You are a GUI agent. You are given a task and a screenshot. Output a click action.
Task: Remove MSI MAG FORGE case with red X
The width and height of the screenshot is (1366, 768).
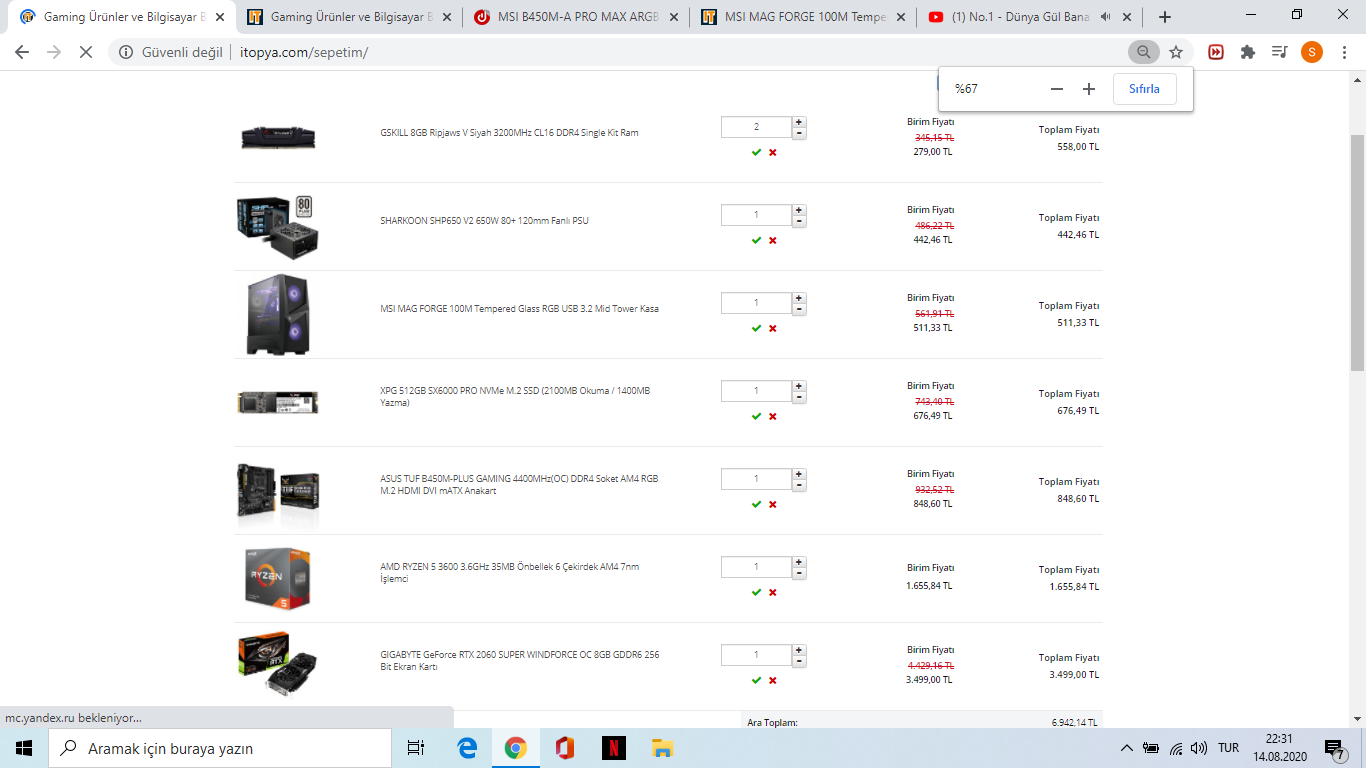pyautogui.click(x=773, y=328)
